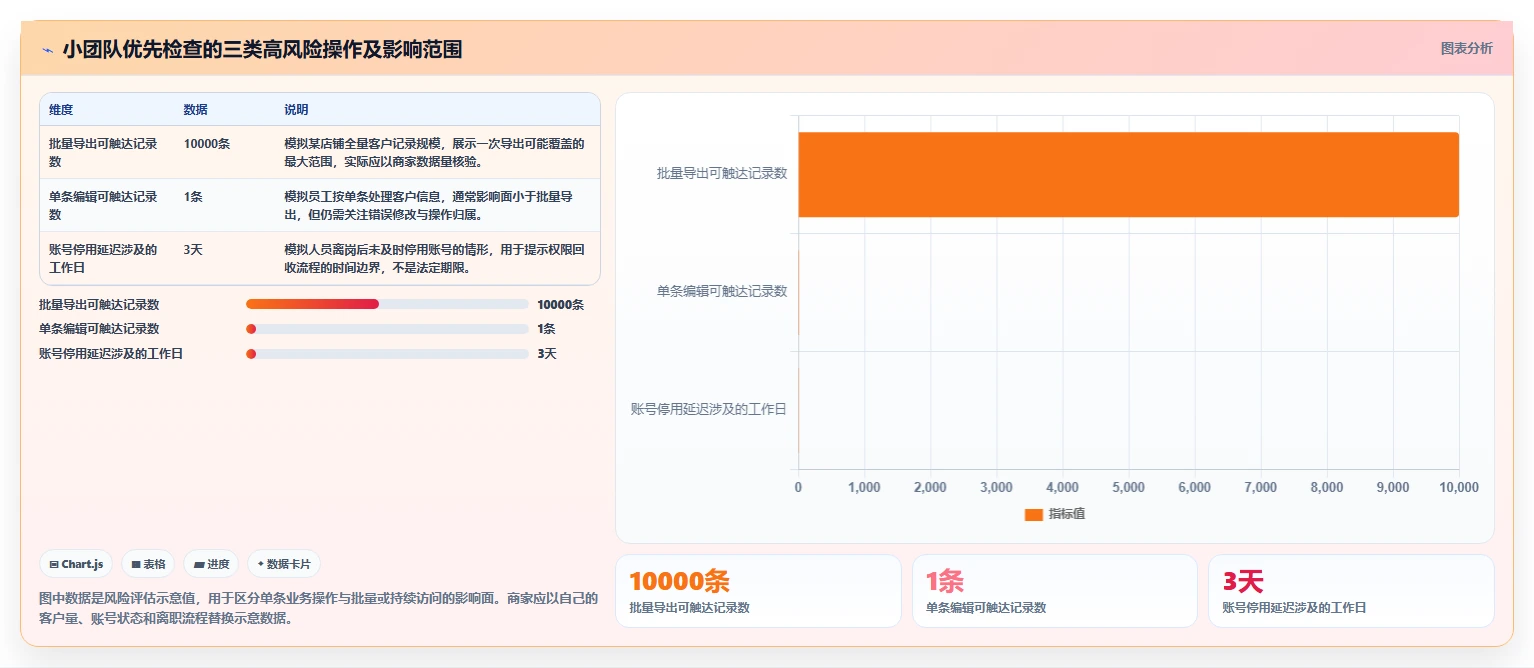Click the description starting 模拟某店铺全量客户记录规模
This screenshot has height=668, width=1534.
434,152
